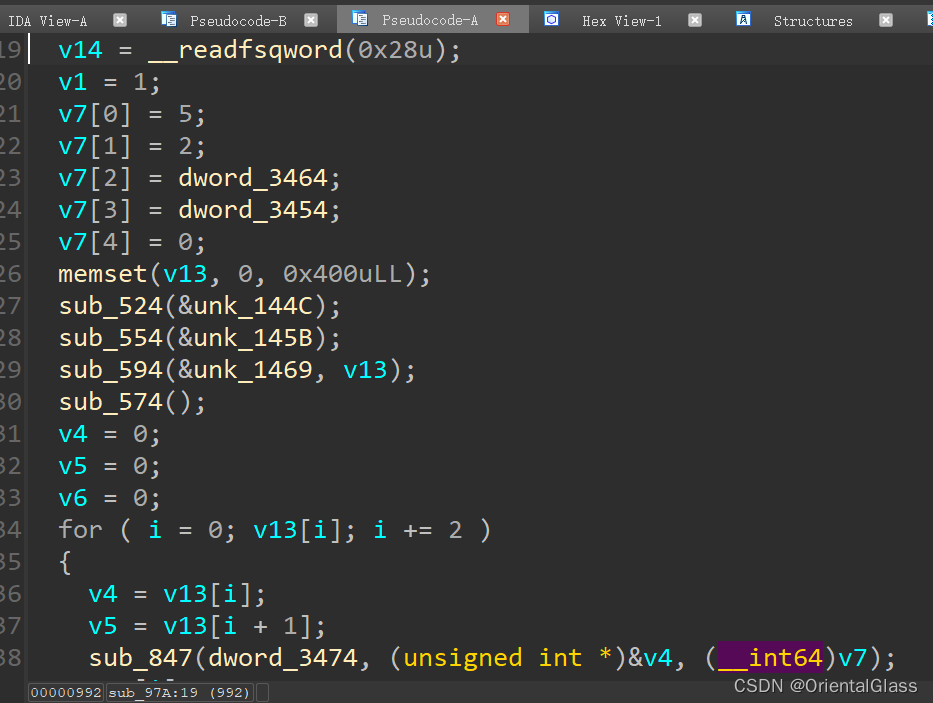Jump to function sub_847
The image size is (933, 703).
[x=140, y=658]
